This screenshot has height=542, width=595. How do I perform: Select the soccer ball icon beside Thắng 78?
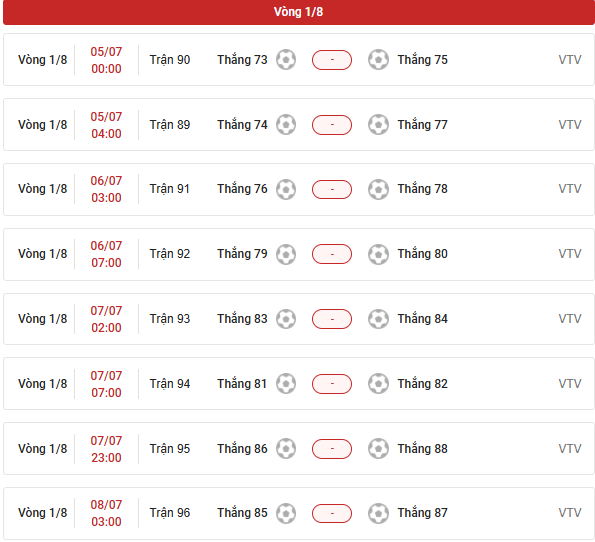coord(378,189)
